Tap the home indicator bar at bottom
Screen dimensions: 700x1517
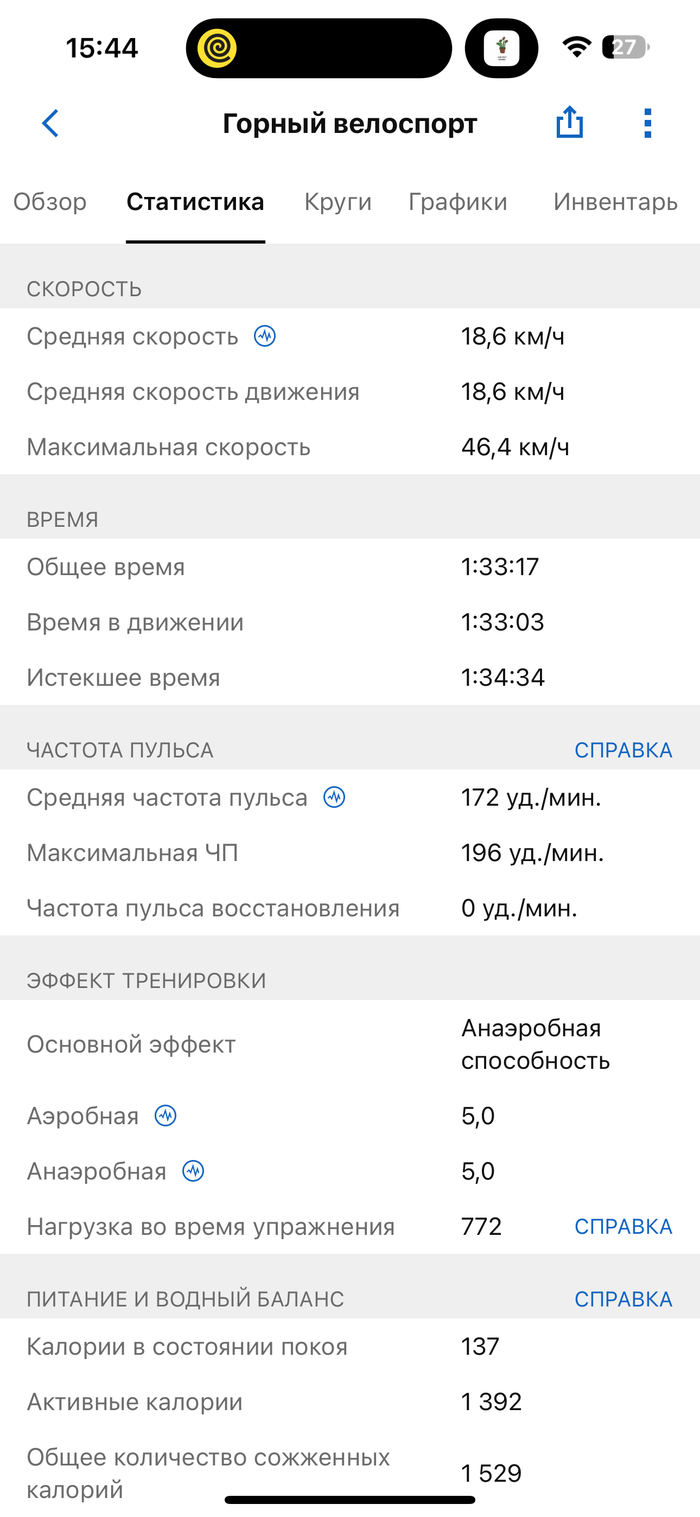[x=350, y=1500]
